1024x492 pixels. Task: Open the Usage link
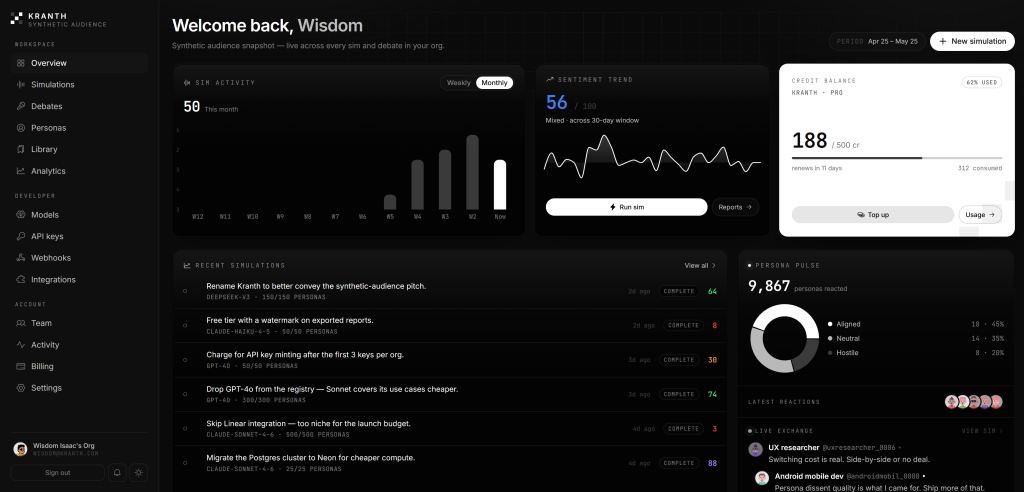pos(980,214)
